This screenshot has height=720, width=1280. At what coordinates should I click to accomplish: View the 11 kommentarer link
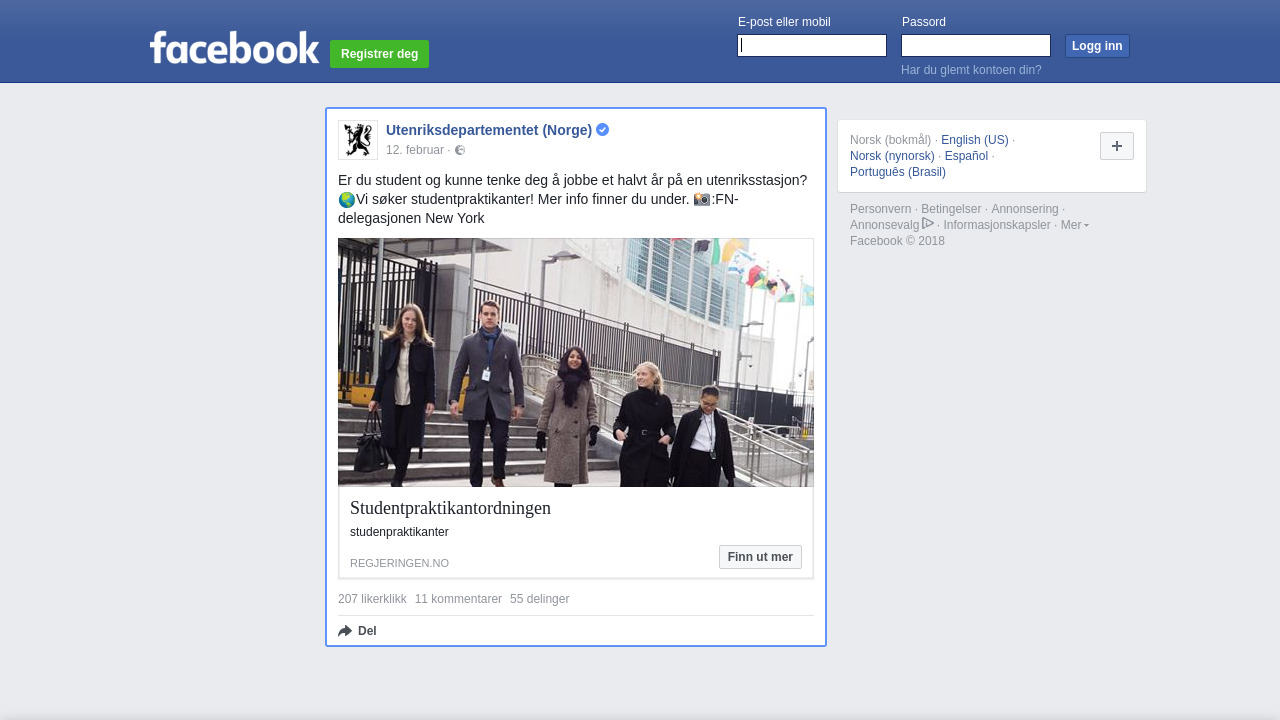[458, 599]
